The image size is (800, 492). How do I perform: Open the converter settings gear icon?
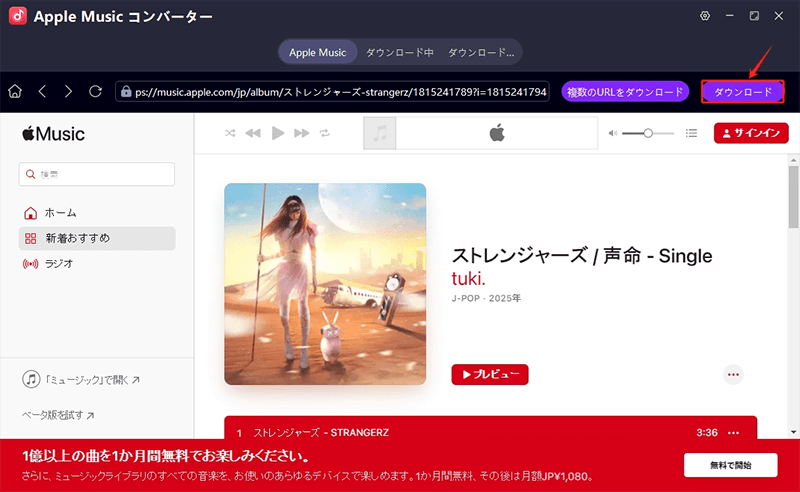click(x=705, y=16)
